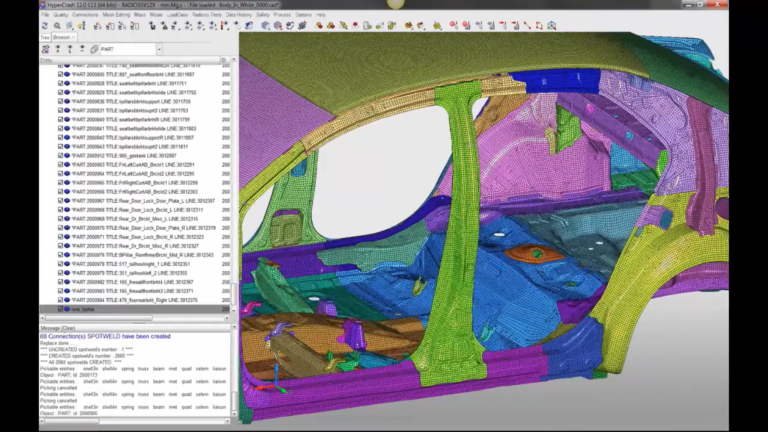Open the Mesh Editing menu
Image resolution: width=768 pixels, height=432 pixels.
[x=116, y=15]
